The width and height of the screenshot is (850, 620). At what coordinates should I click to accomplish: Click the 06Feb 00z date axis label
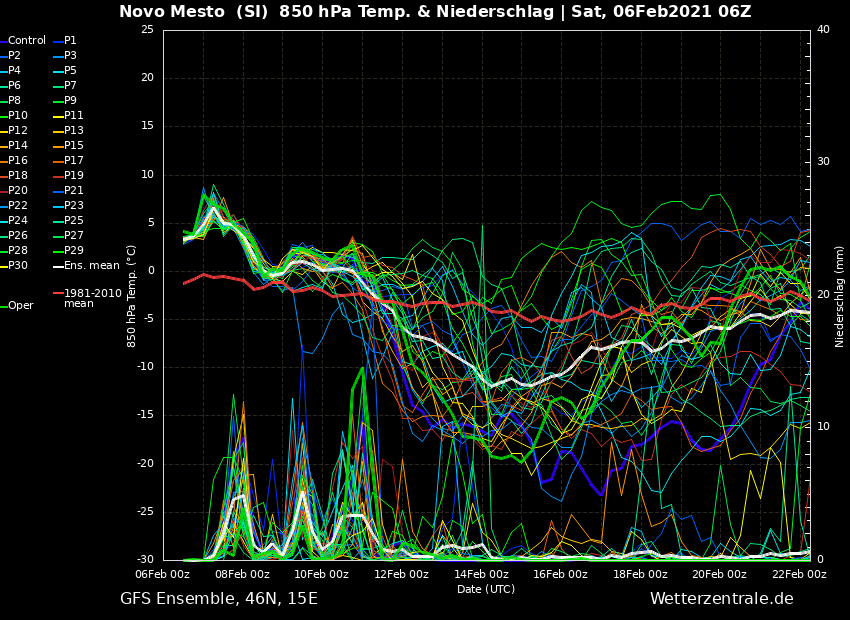163,575
